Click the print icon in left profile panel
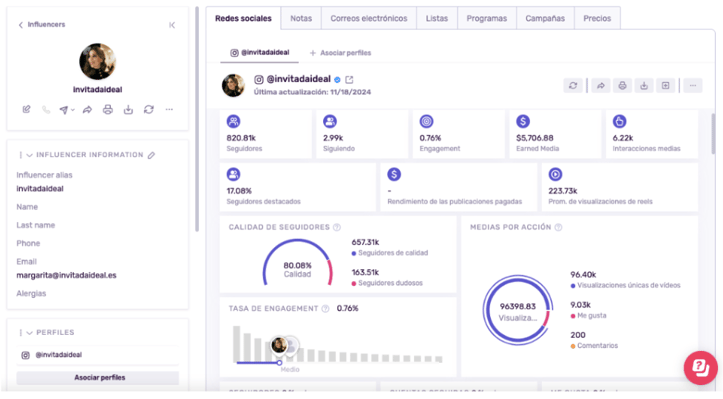 [x=107, y=109]
